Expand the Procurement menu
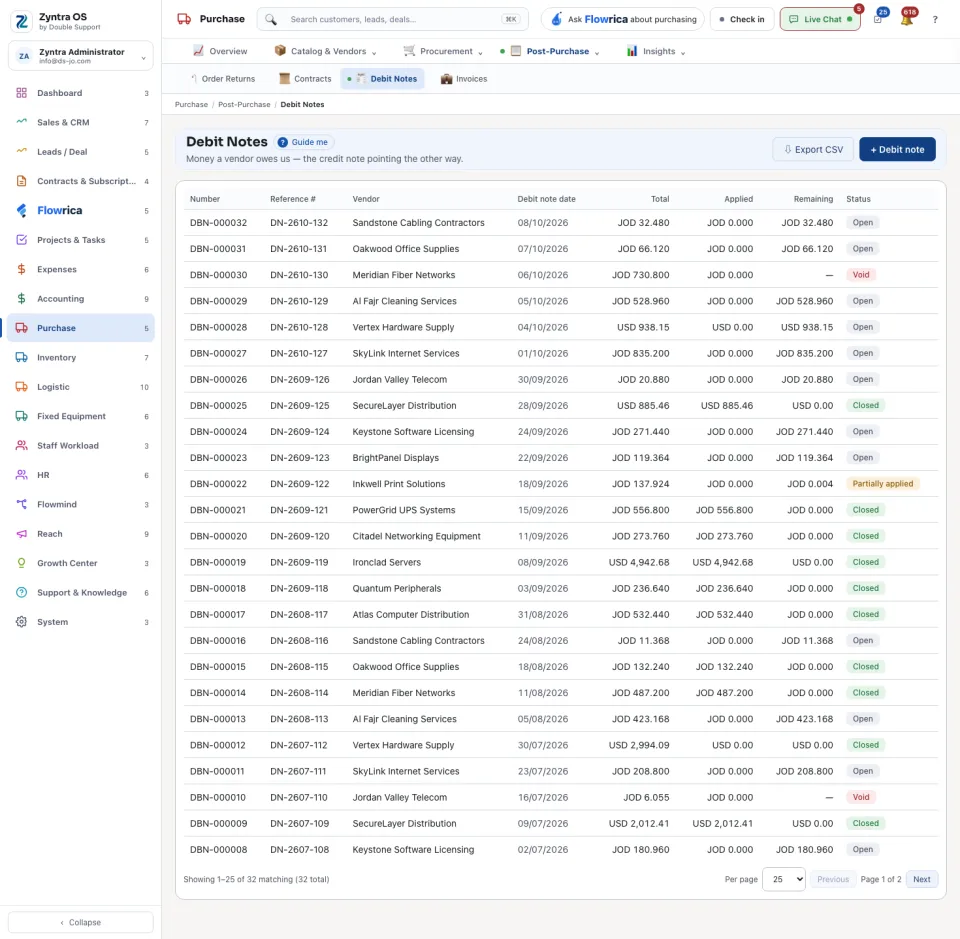960x939 pixels. (x=443, y=51)
